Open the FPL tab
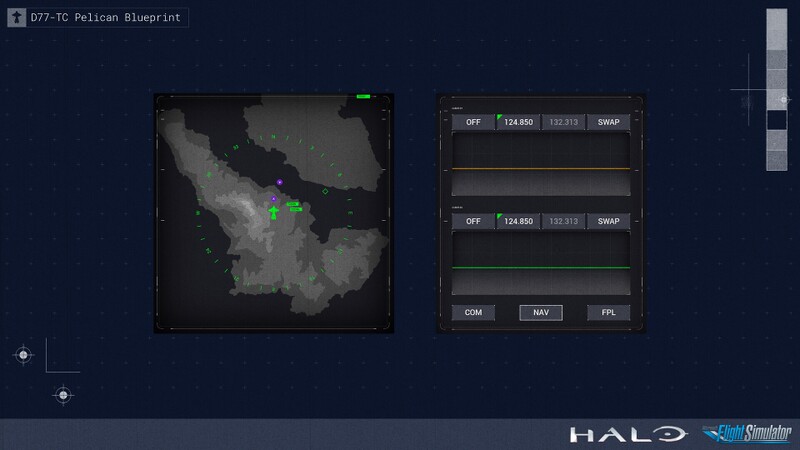This screenshot has height=450, width=800. click(x=608, y=312)
